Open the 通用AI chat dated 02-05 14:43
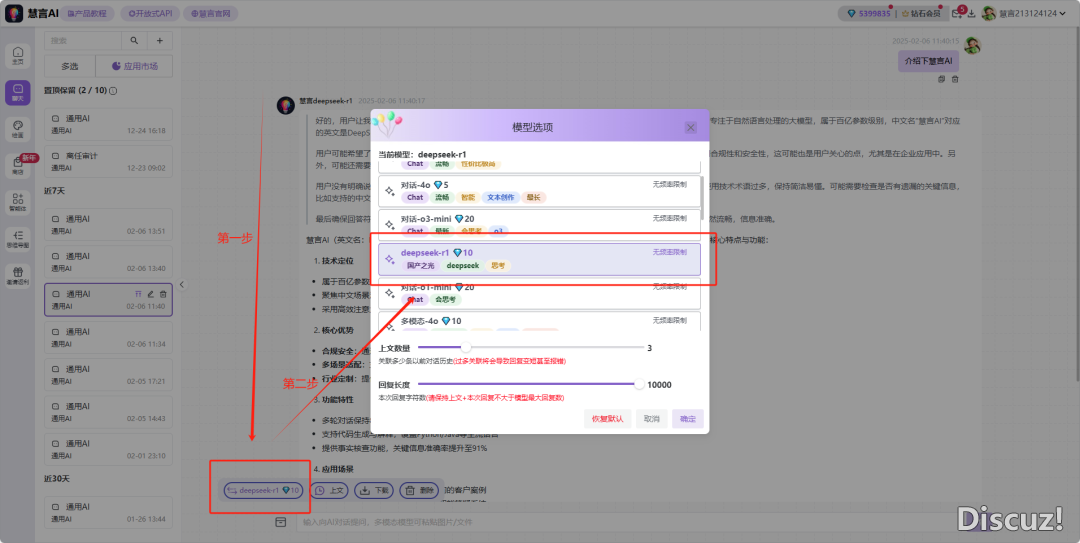 click(x=108, y=412)
